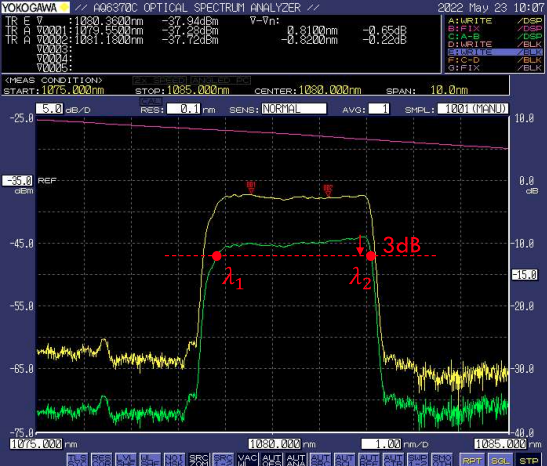Click the -0.8200nm marker difference
Image resolution: width=547 pixels, height=466 pixels.
(x=309, y=40)
